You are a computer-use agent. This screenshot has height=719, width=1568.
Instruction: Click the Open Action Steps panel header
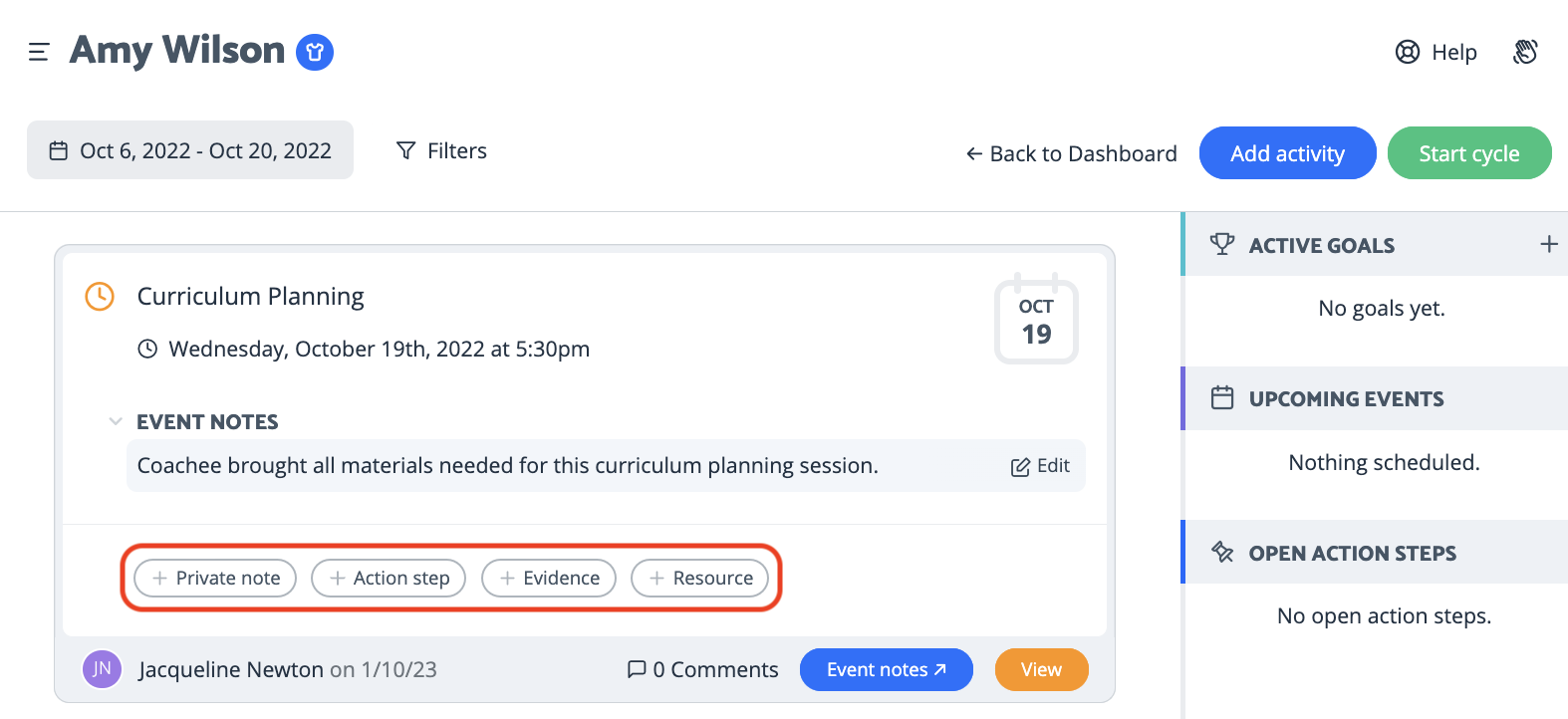[1375, 552]
